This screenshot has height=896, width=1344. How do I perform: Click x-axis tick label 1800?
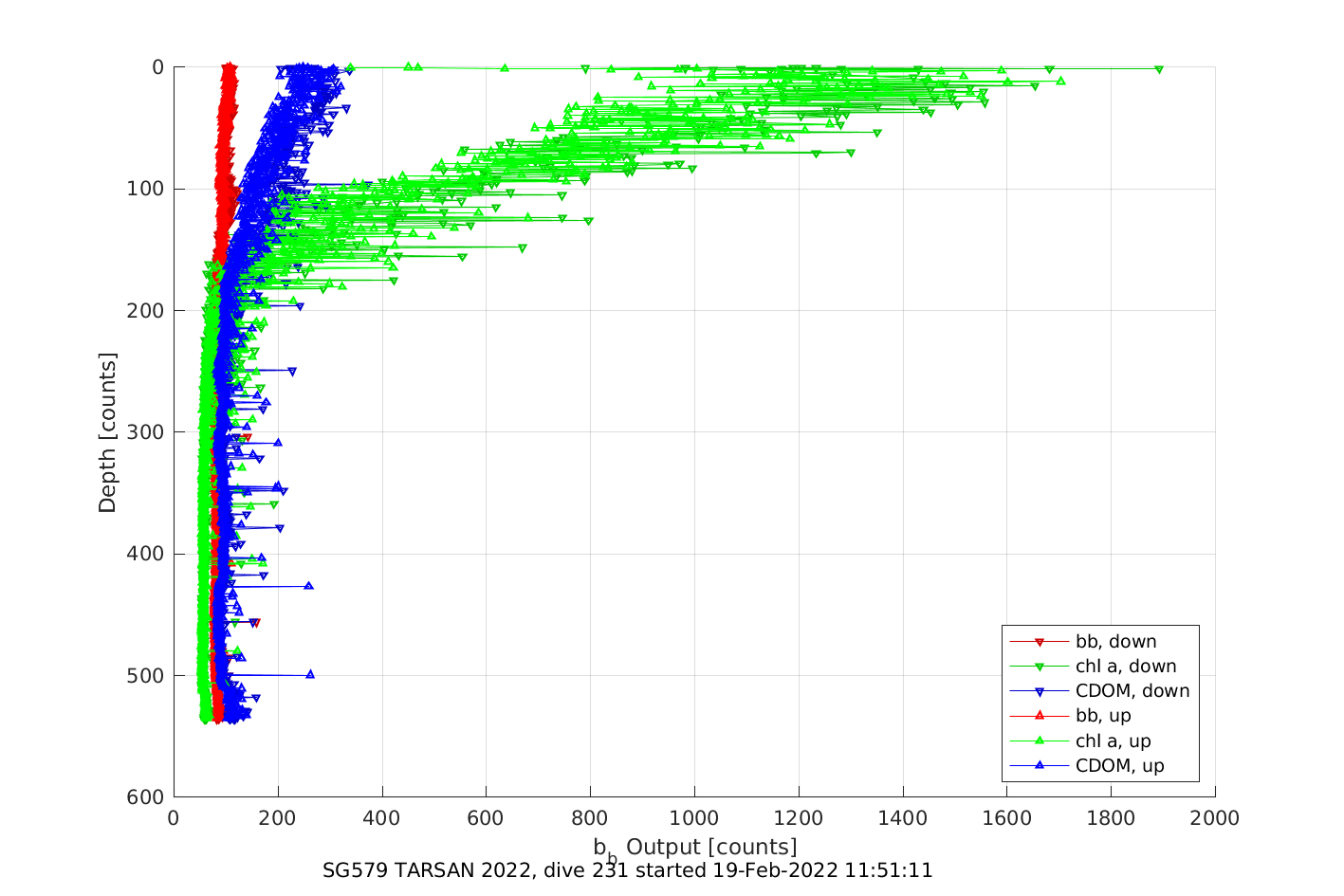(1111, 818)
